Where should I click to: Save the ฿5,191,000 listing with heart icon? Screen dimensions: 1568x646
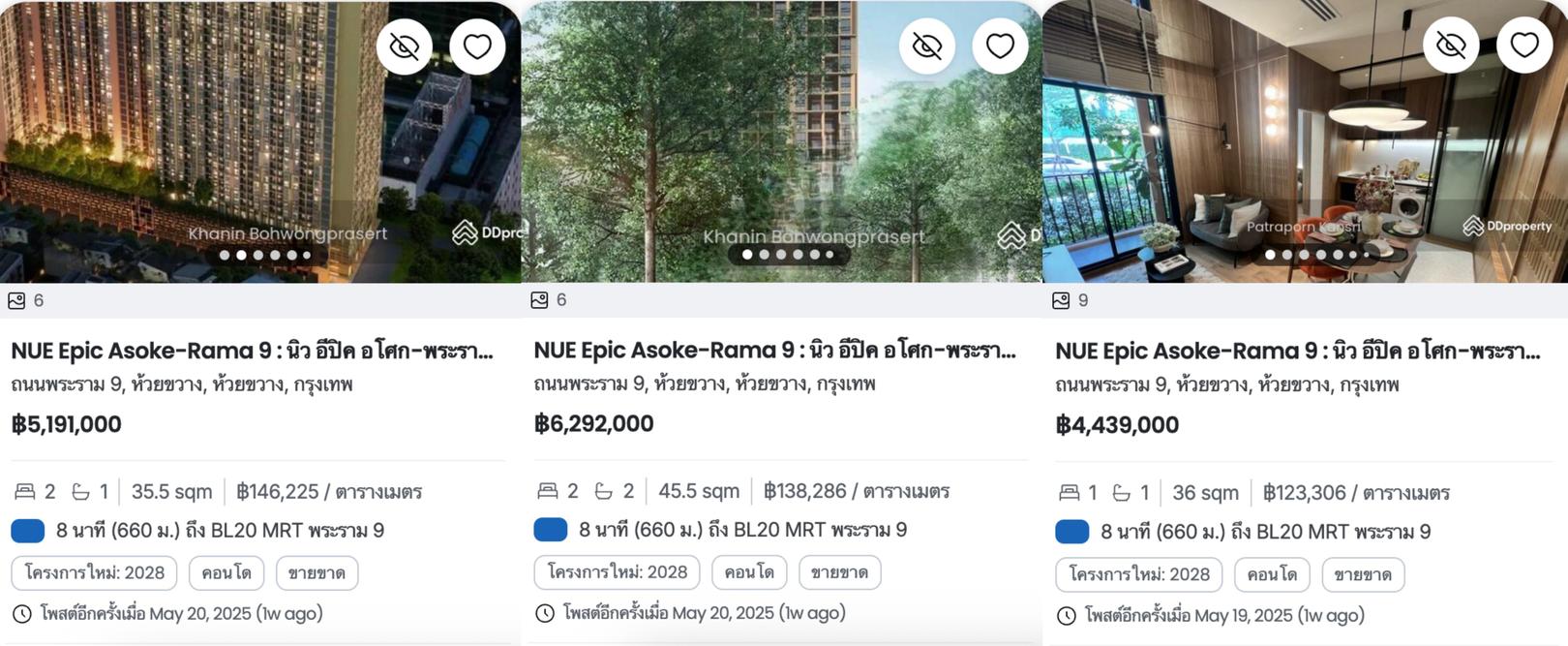tap(477, 46)
